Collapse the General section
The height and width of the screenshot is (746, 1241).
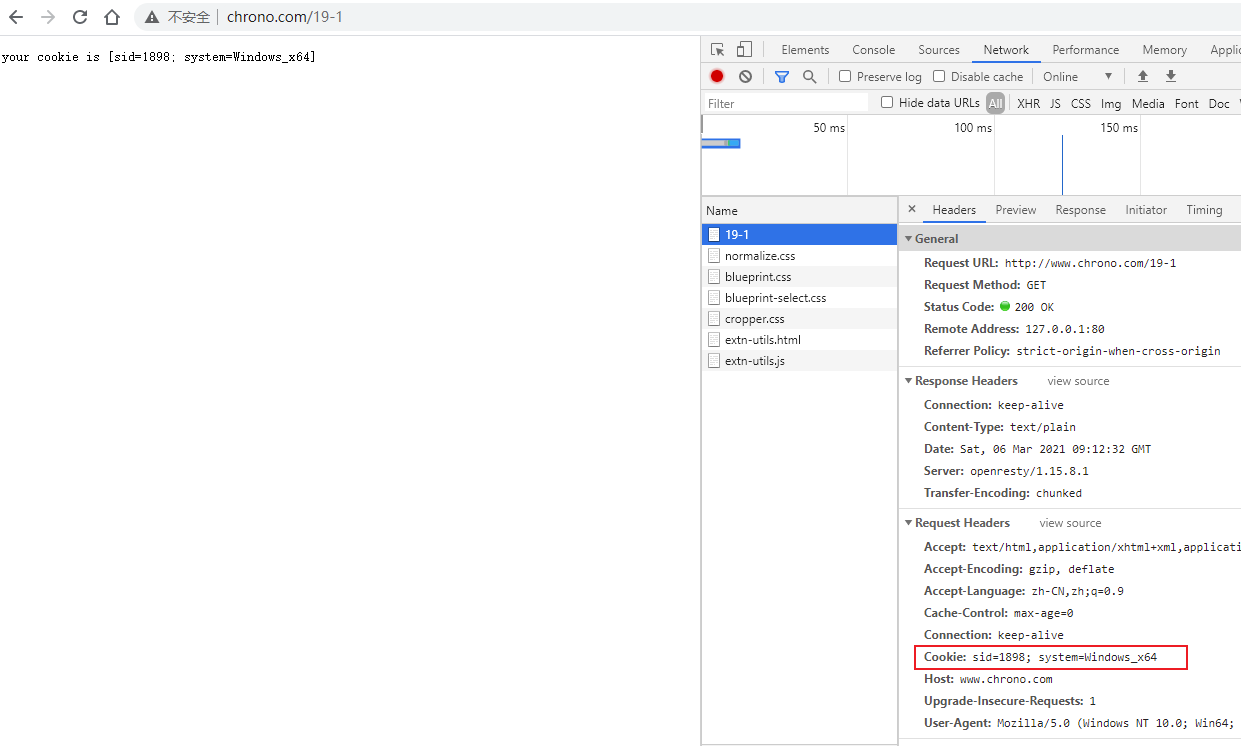[x=908, y=239]
